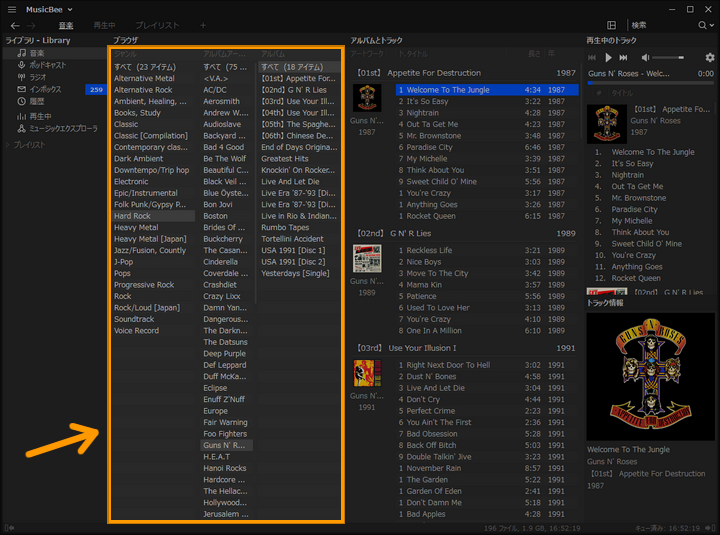Expand the プレイリスト tree node
720x535 pixels.
(x=8, y=145)
